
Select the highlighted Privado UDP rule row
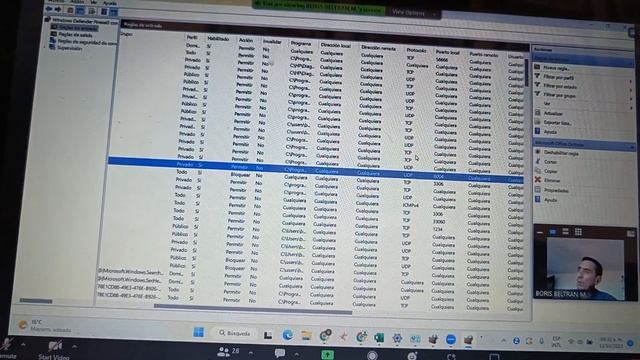(316, 170)
